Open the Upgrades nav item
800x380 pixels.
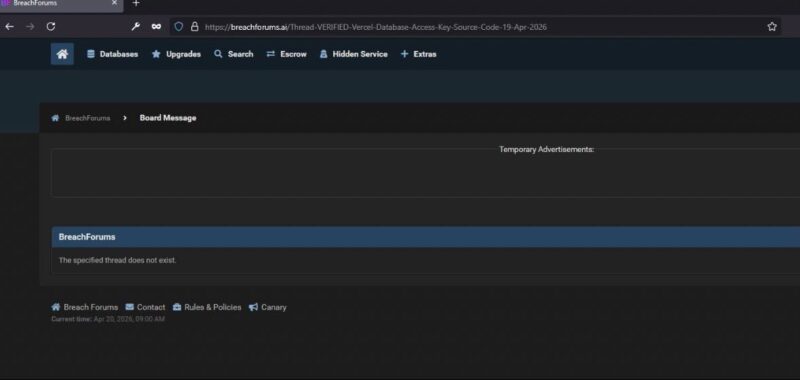tap(177, 54)
